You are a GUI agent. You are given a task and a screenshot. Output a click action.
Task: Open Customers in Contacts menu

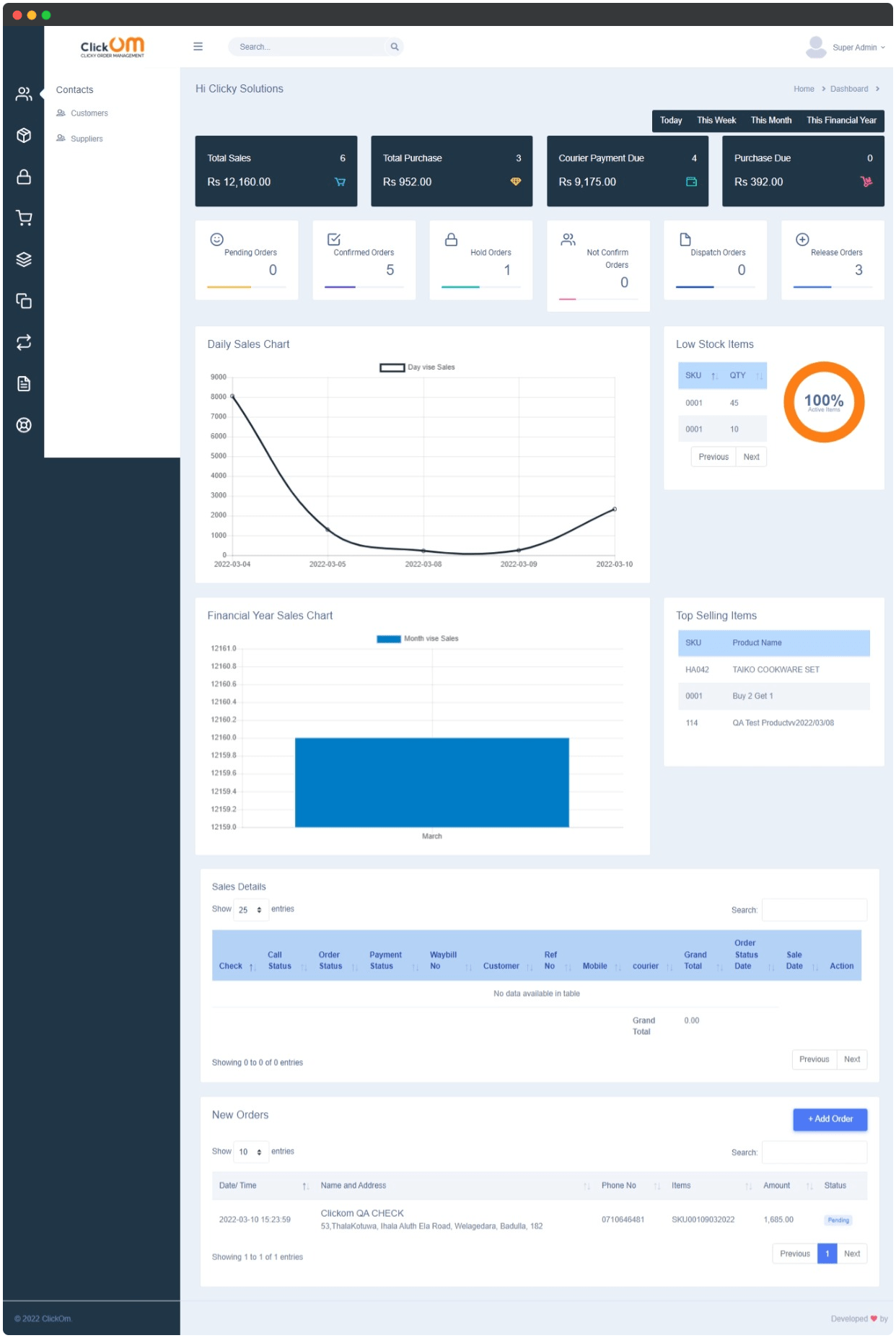click(x=89, y=113)
